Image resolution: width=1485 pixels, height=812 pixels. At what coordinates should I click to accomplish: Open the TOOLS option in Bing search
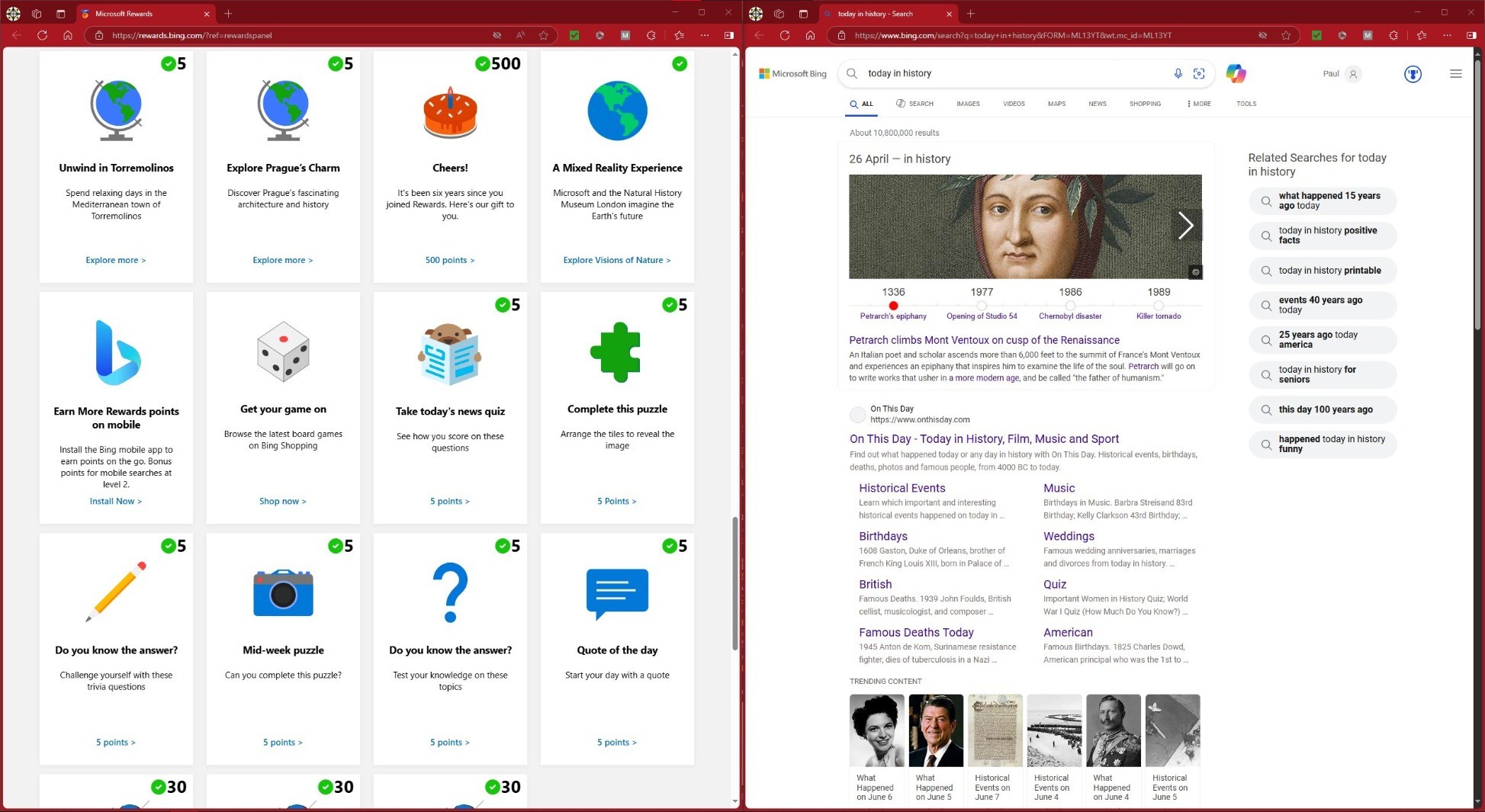point(1246,104)
